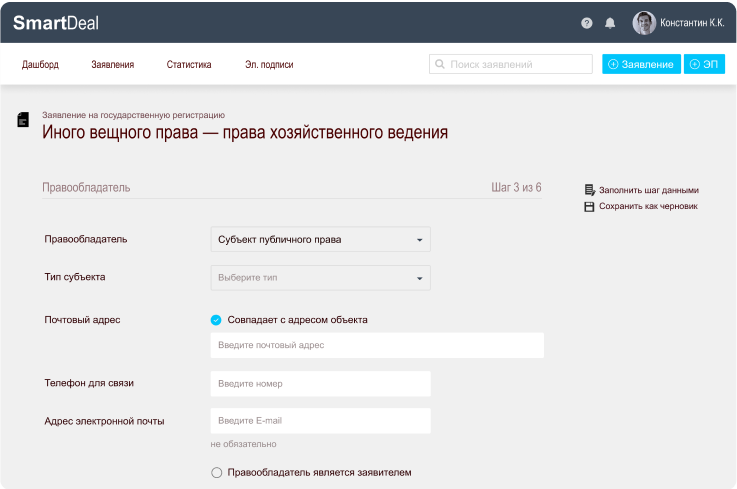
Task: Switch to the Статистика tab
Action: [189, 64]
